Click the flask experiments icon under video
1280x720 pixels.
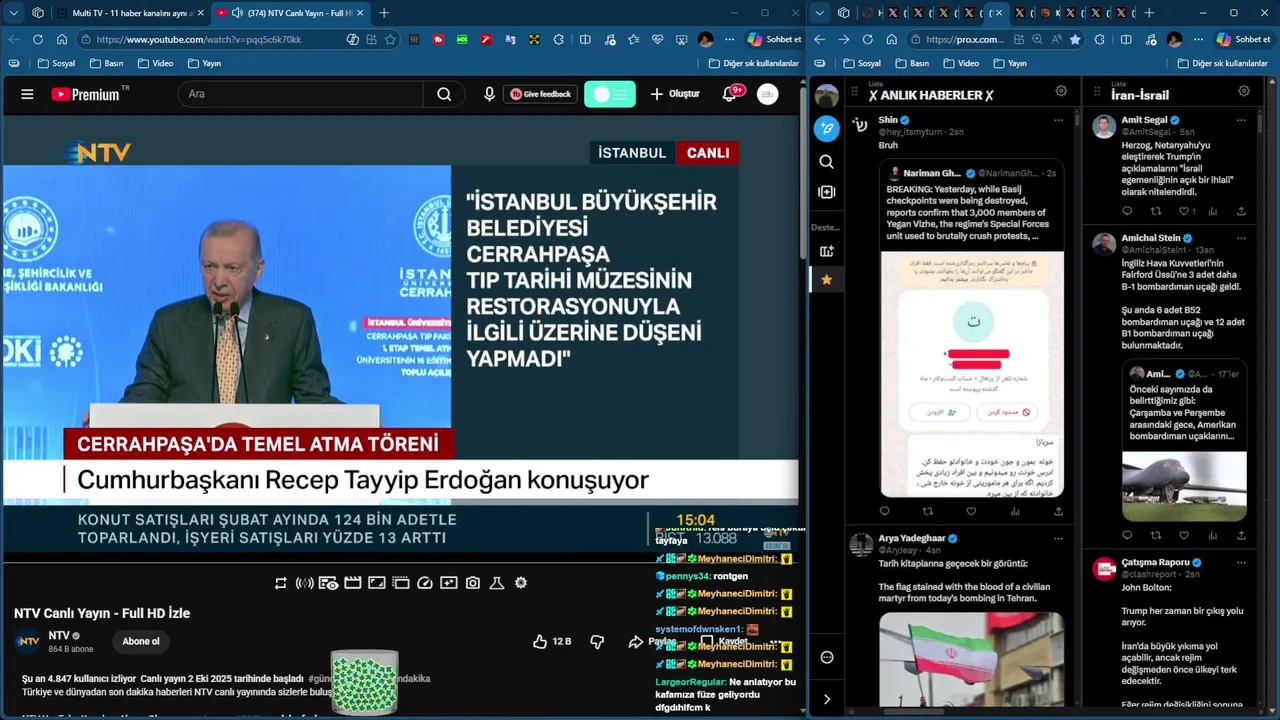tap(497, 583)
